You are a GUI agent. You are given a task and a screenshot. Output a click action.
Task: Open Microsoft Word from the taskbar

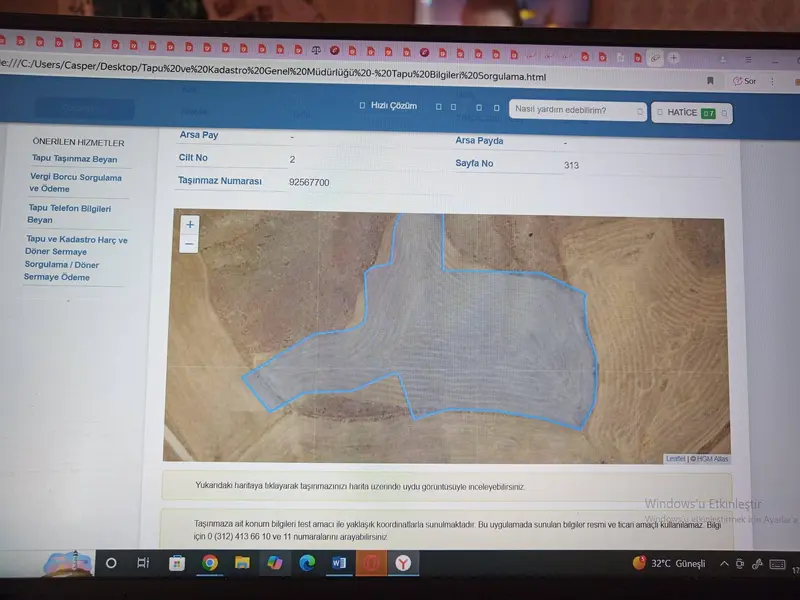339,563
